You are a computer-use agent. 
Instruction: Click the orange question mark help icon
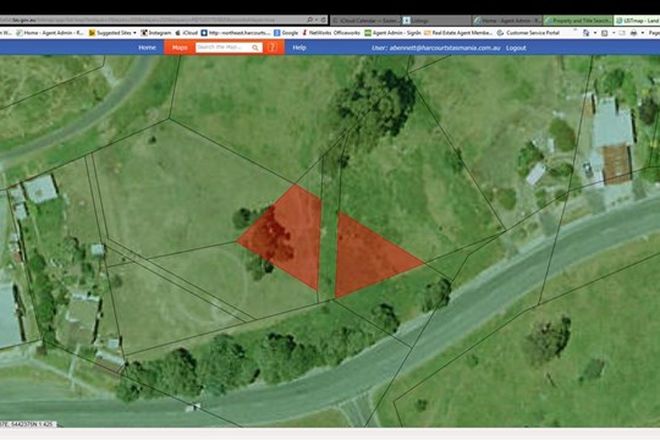point(272,47)
